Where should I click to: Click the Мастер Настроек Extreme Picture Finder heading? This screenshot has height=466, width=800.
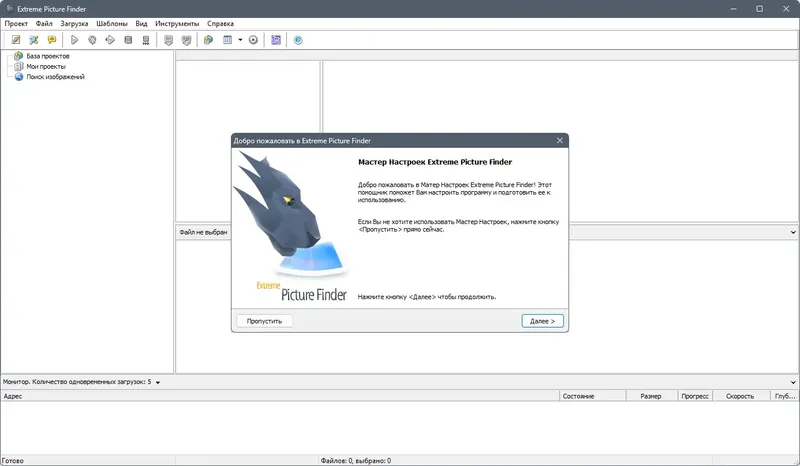pos(435,162)
